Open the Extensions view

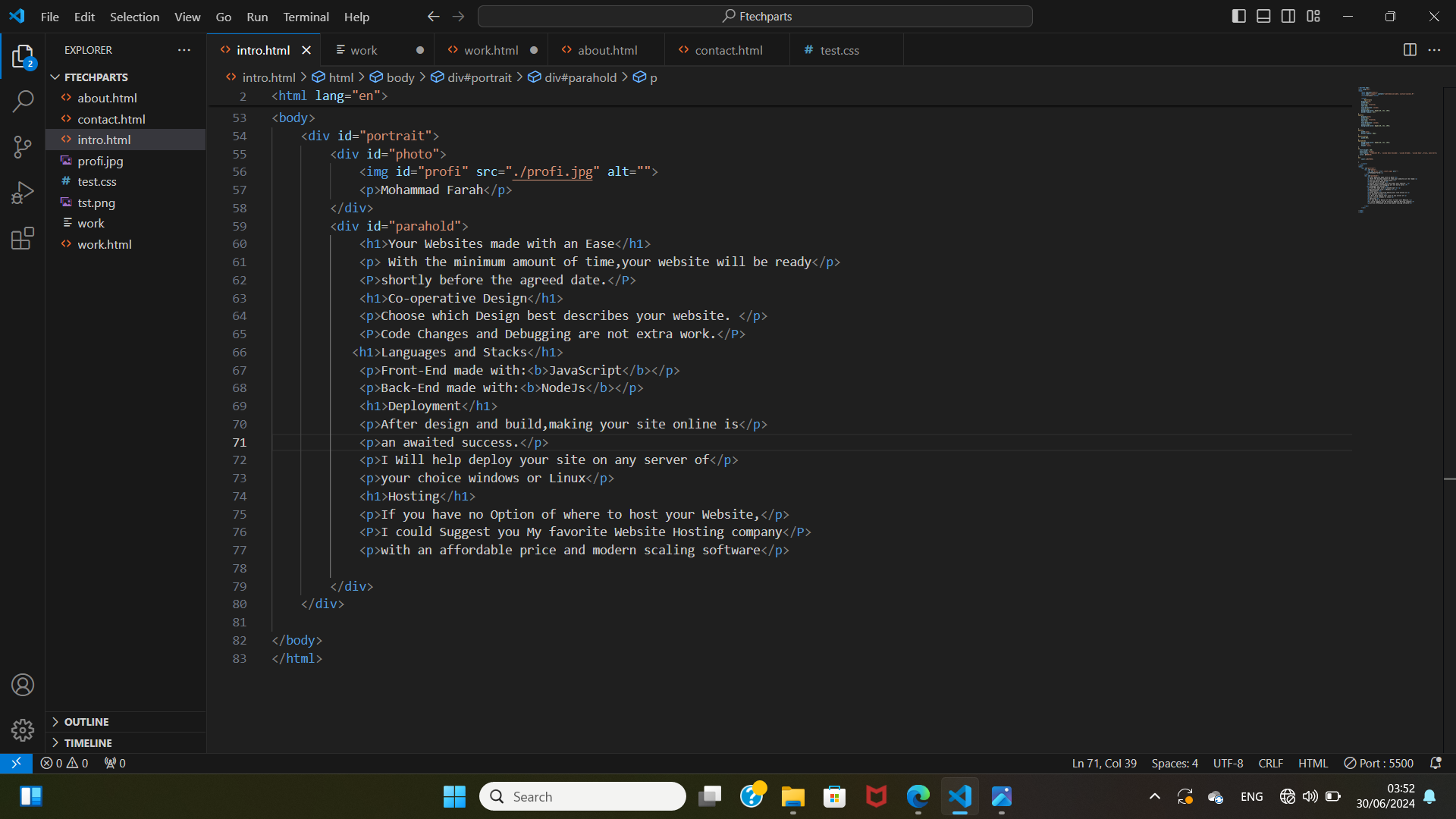[x=23, y=239]
